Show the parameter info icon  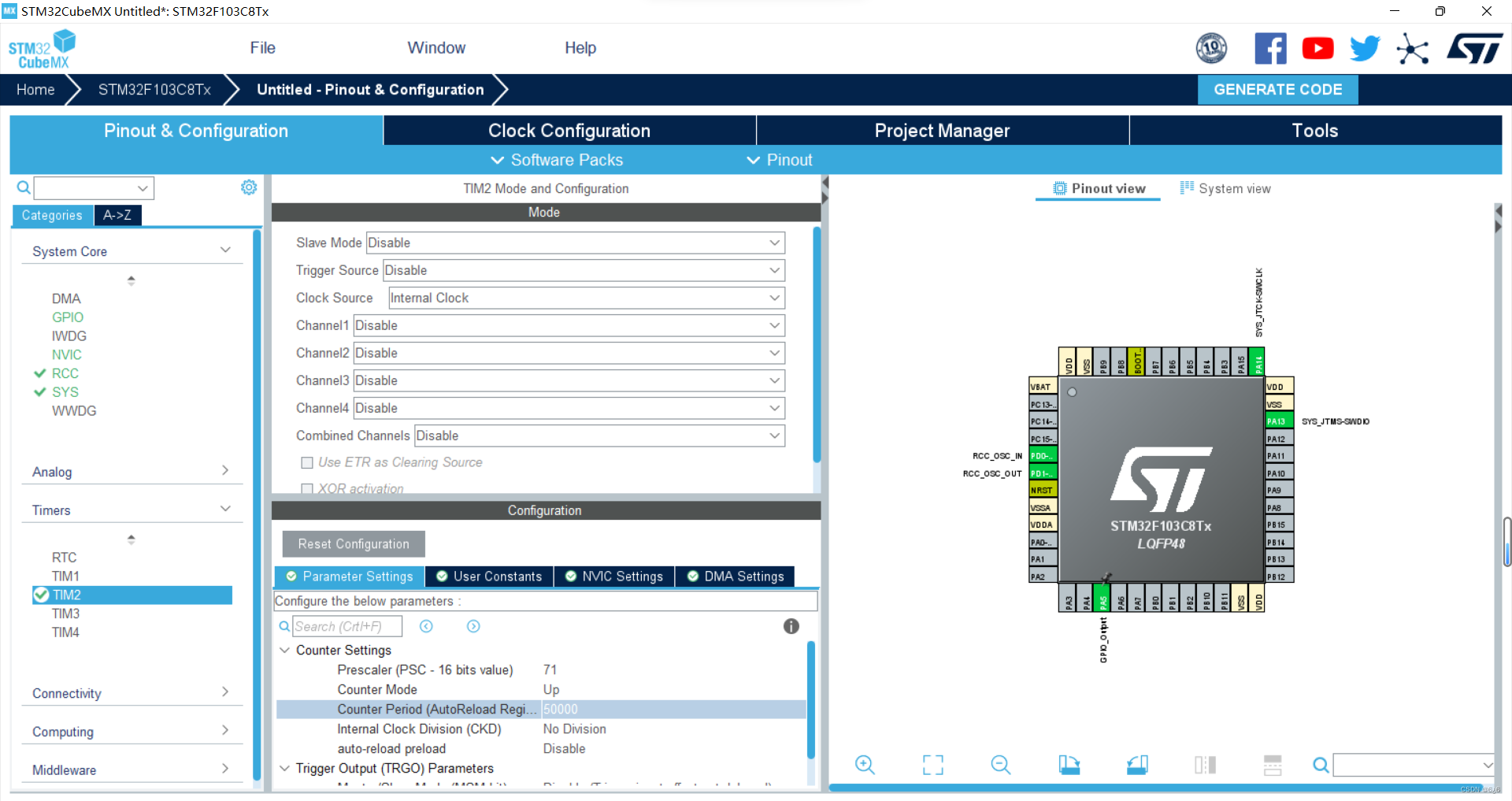click(x=791, y=626)
